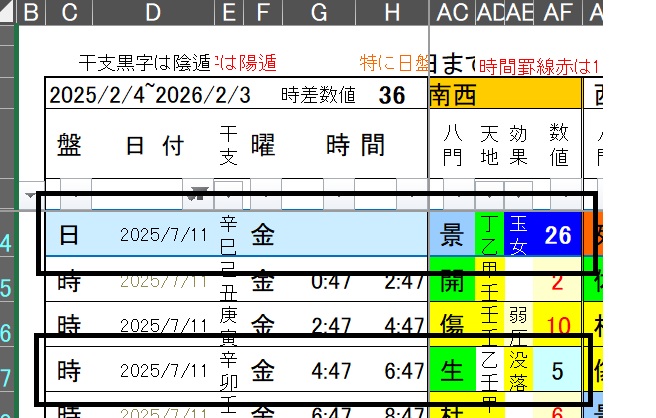This screenshot has height=418, width=656.
Task: Click the 6:47 end time cell
Action: (x=405, y=371)
